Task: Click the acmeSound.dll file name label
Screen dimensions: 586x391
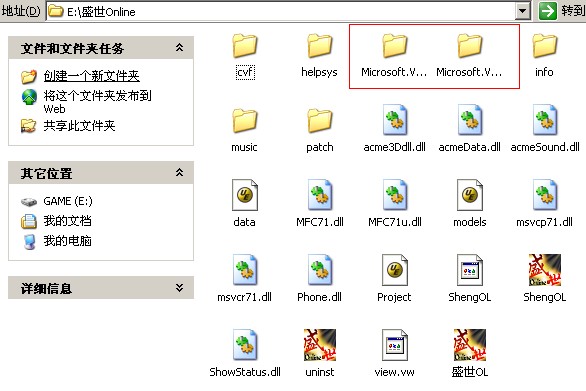Action: pos(545,147)
